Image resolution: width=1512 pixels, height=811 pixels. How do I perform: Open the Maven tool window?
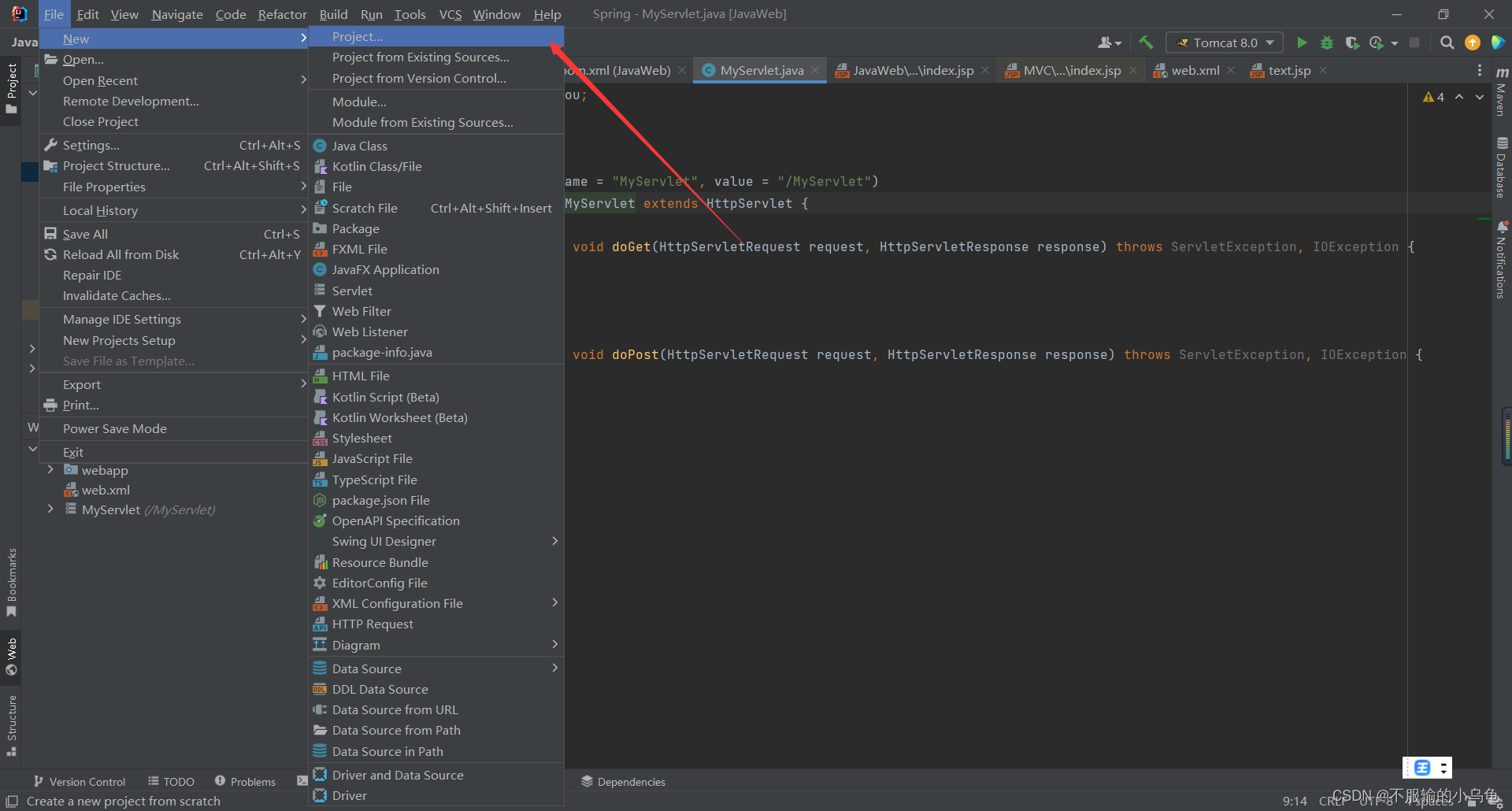coord(1502,93)
